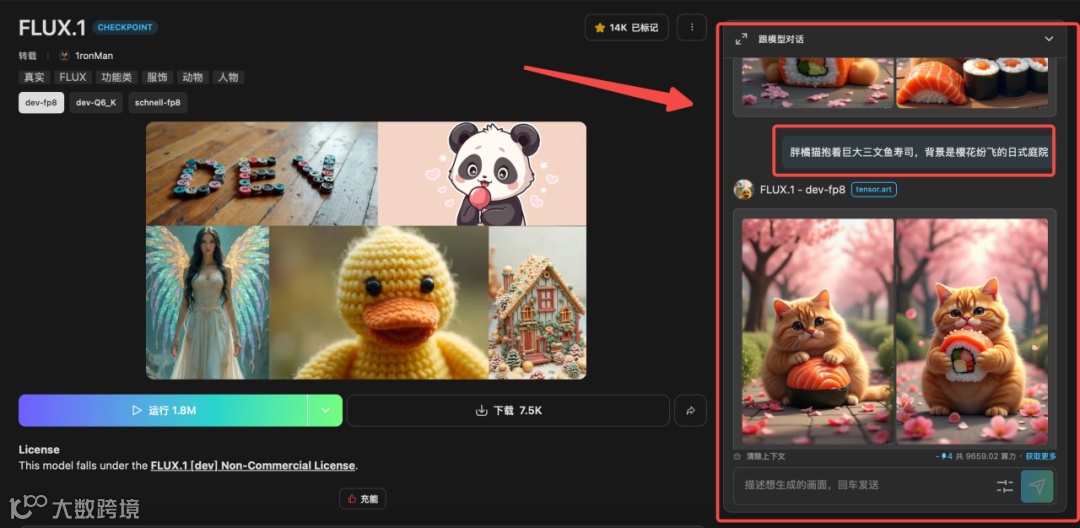The width and height of the screenshot is (1080, 528).
Task: Click the sushi prompt message bubble
Action: coord(918,152)
